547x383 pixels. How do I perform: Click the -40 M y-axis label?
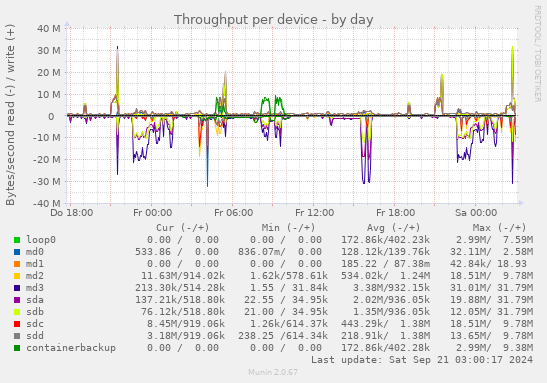point(47,203)
